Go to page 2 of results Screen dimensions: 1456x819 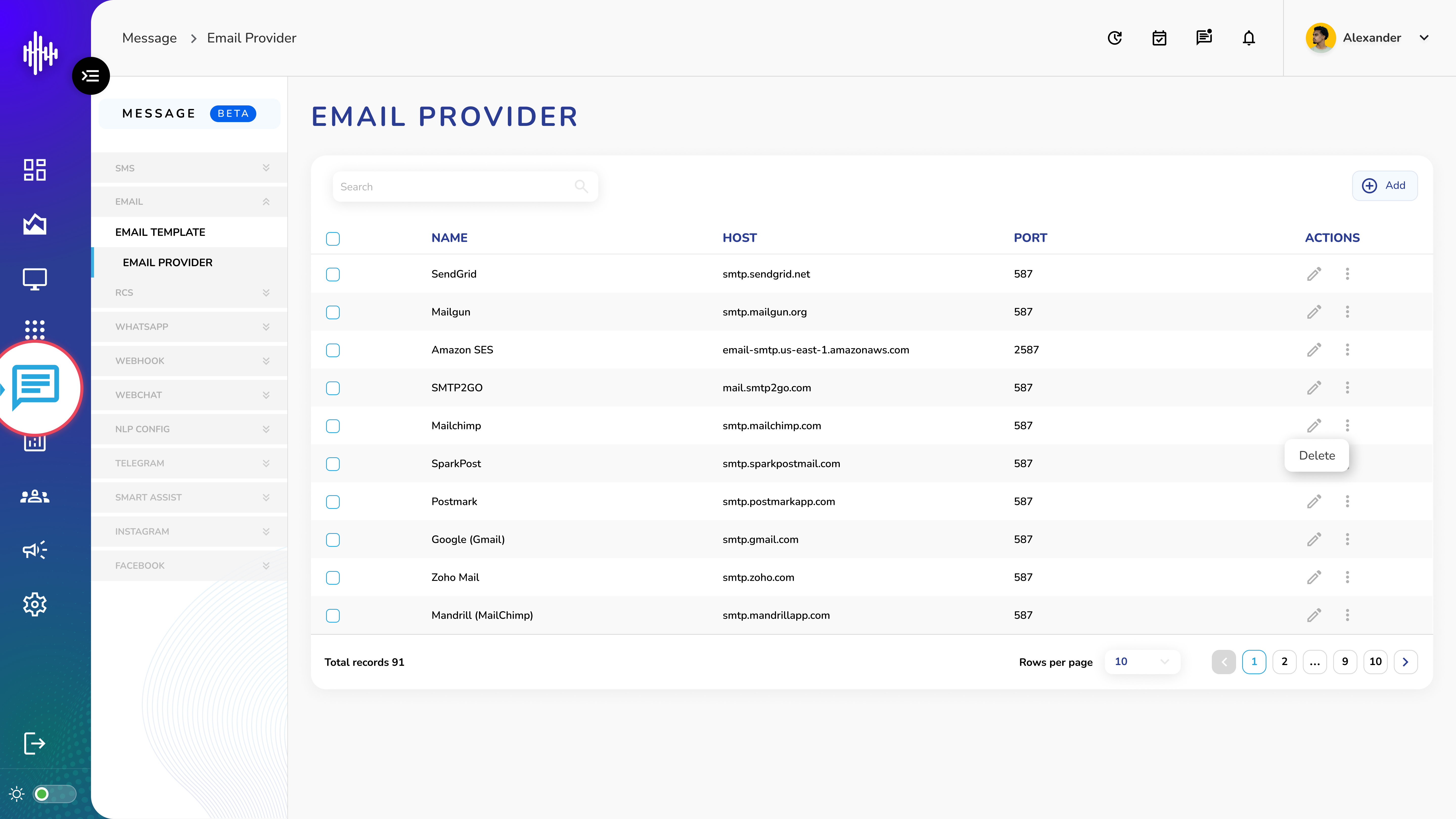coord(1284,661)
